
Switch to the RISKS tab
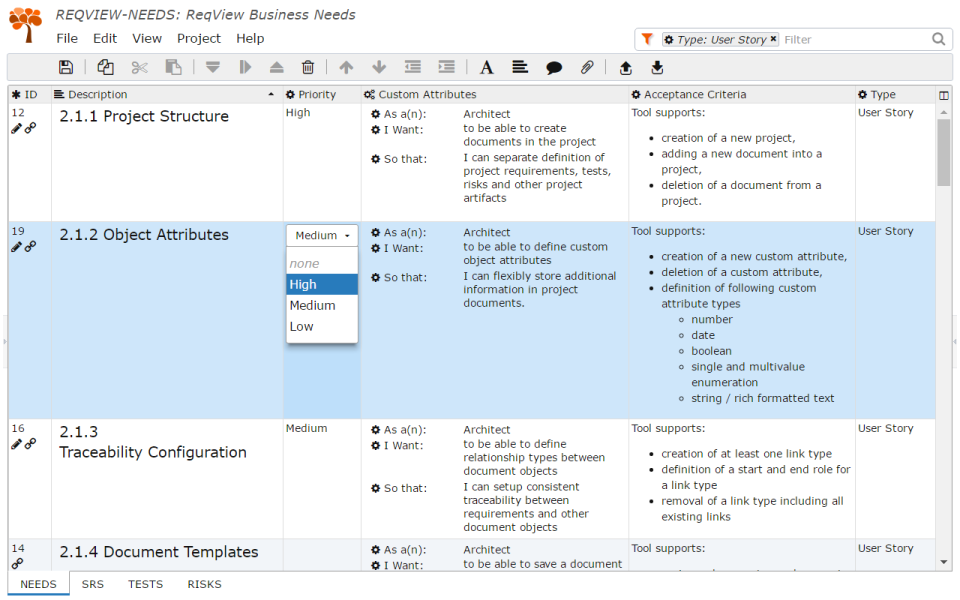[204, 584]
